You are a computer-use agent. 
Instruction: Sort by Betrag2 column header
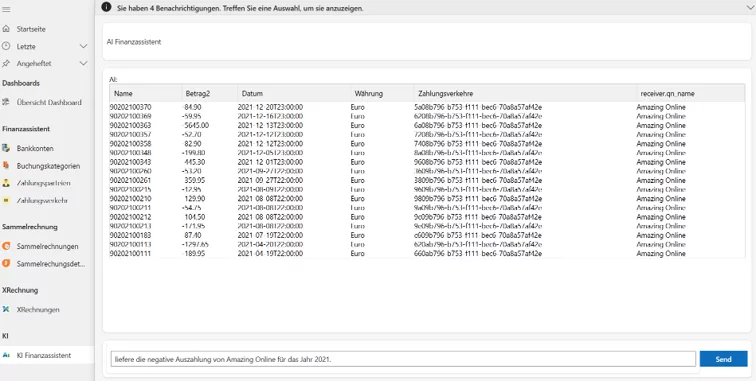[x=209, y=94]
